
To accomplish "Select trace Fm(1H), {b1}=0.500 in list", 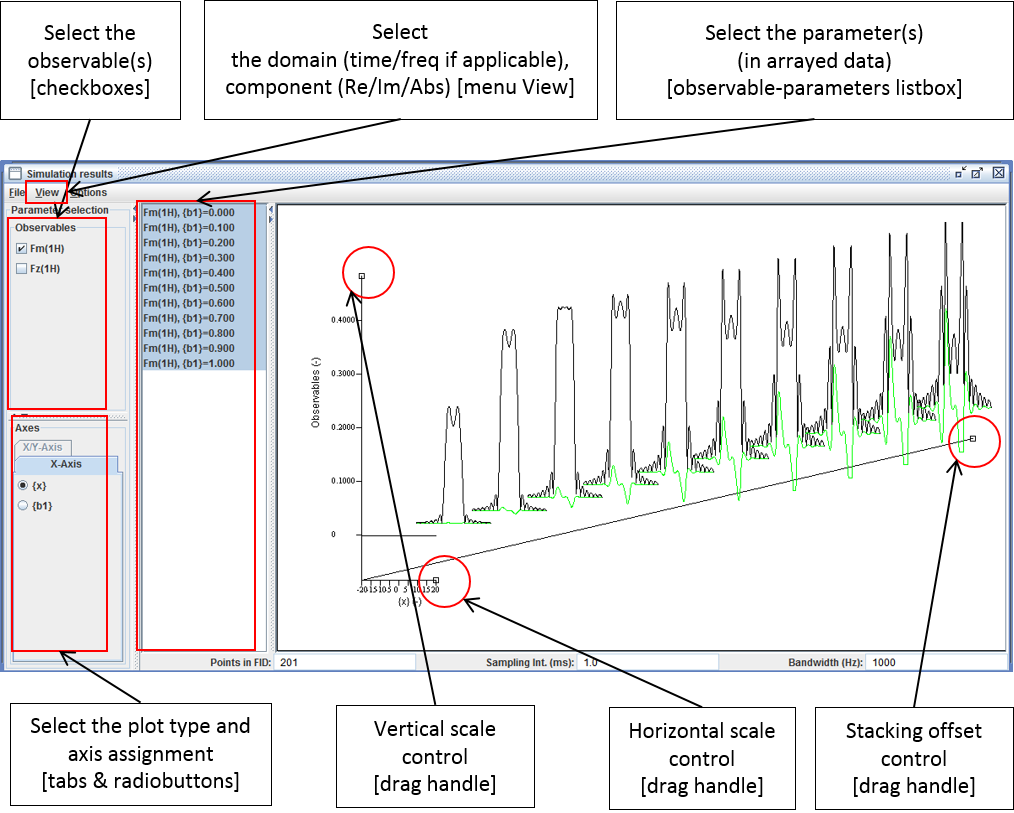I will click(x=189, y=288).
